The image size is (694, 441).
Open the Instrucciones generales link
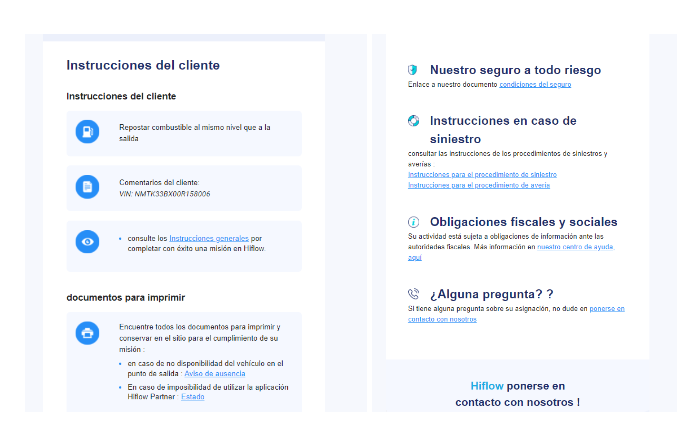(x=209, y=238)
